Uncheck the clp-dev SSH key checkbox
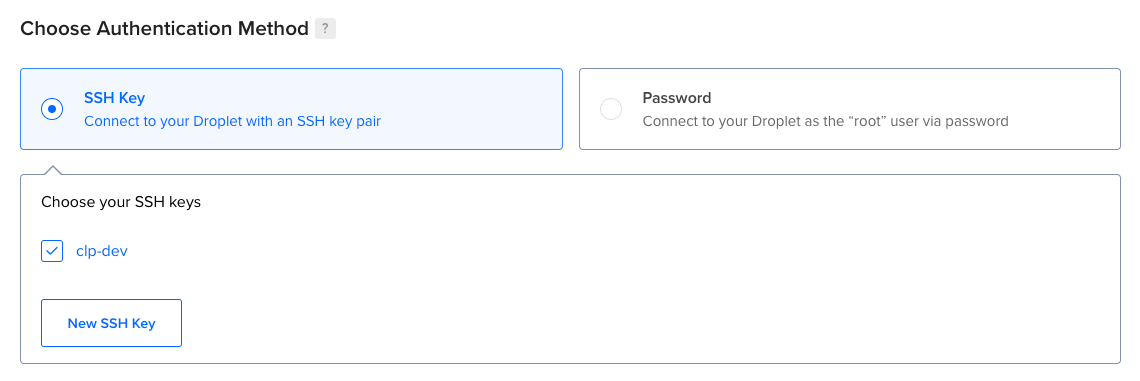The height and width of the screenshot is (381, 1140). [52, 252]
